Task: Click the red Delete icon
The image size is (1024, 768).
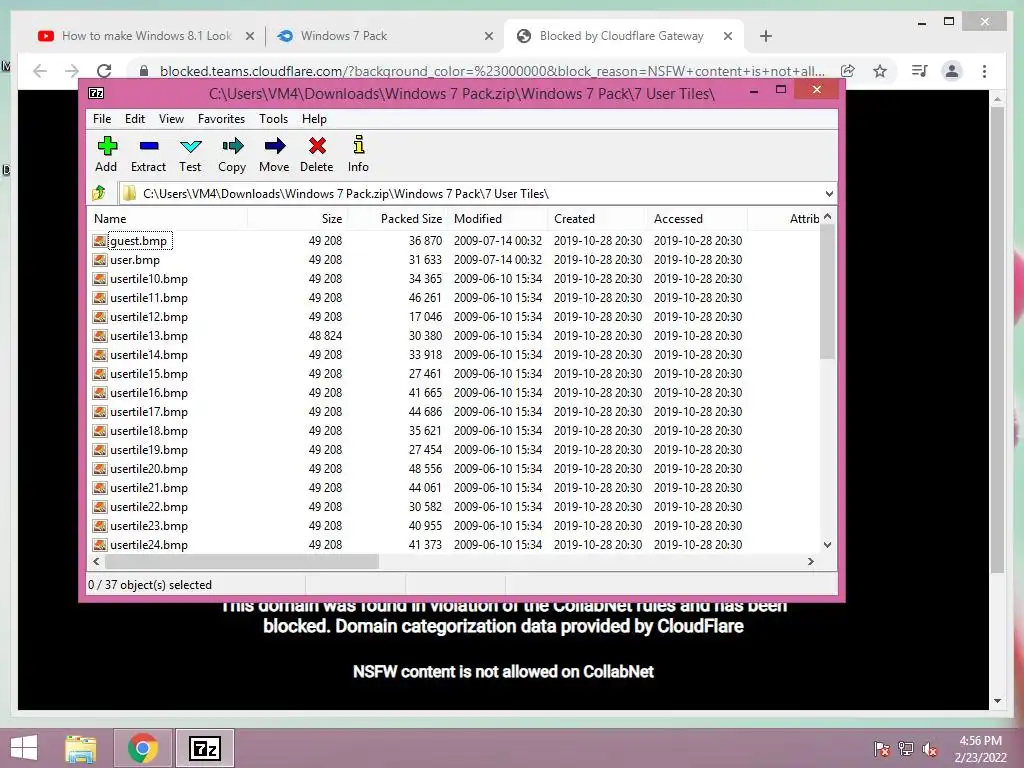Action: coord(317,146)
